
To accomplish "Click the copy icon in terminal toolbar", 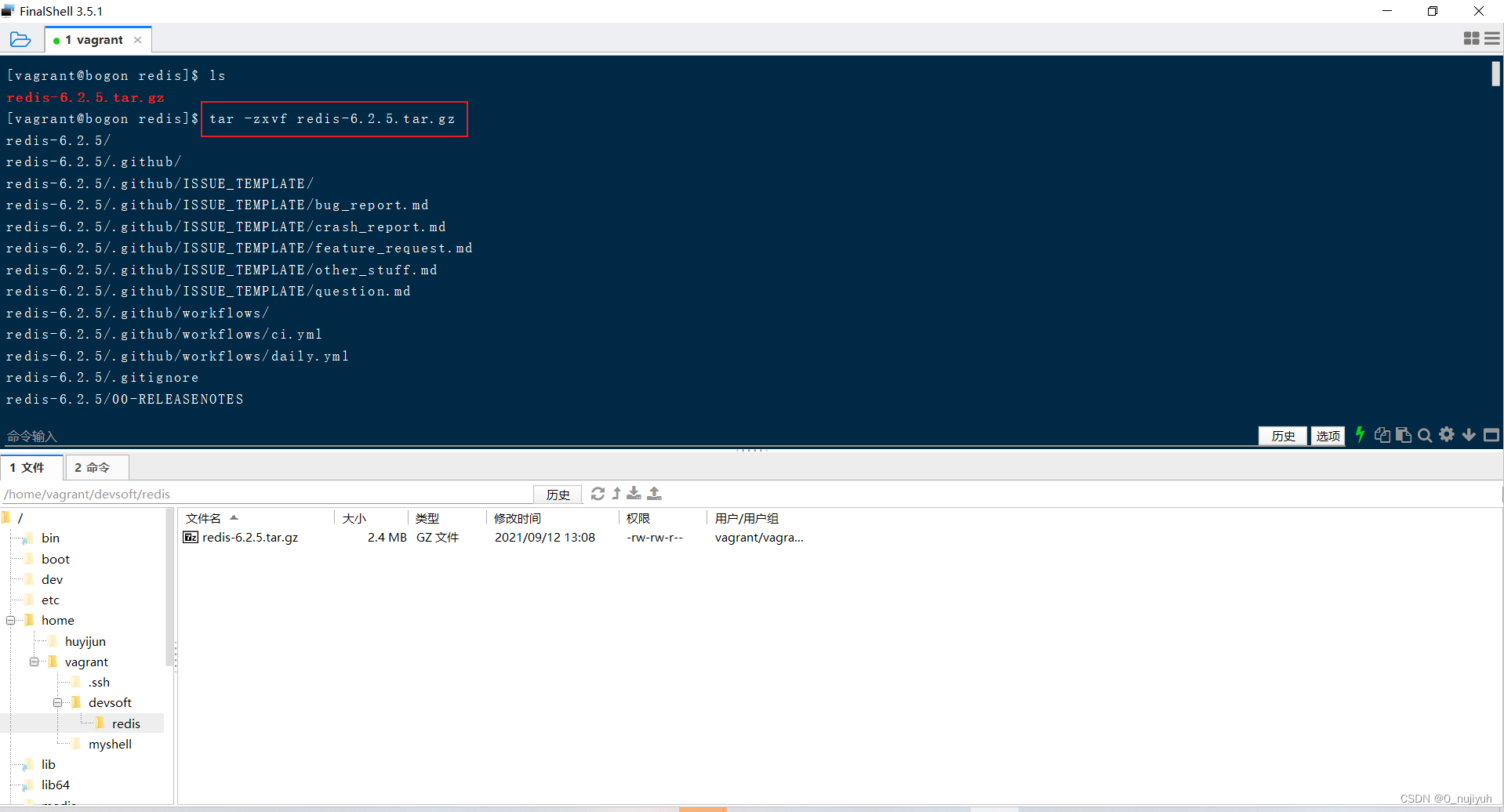I will coord(1382,435).
